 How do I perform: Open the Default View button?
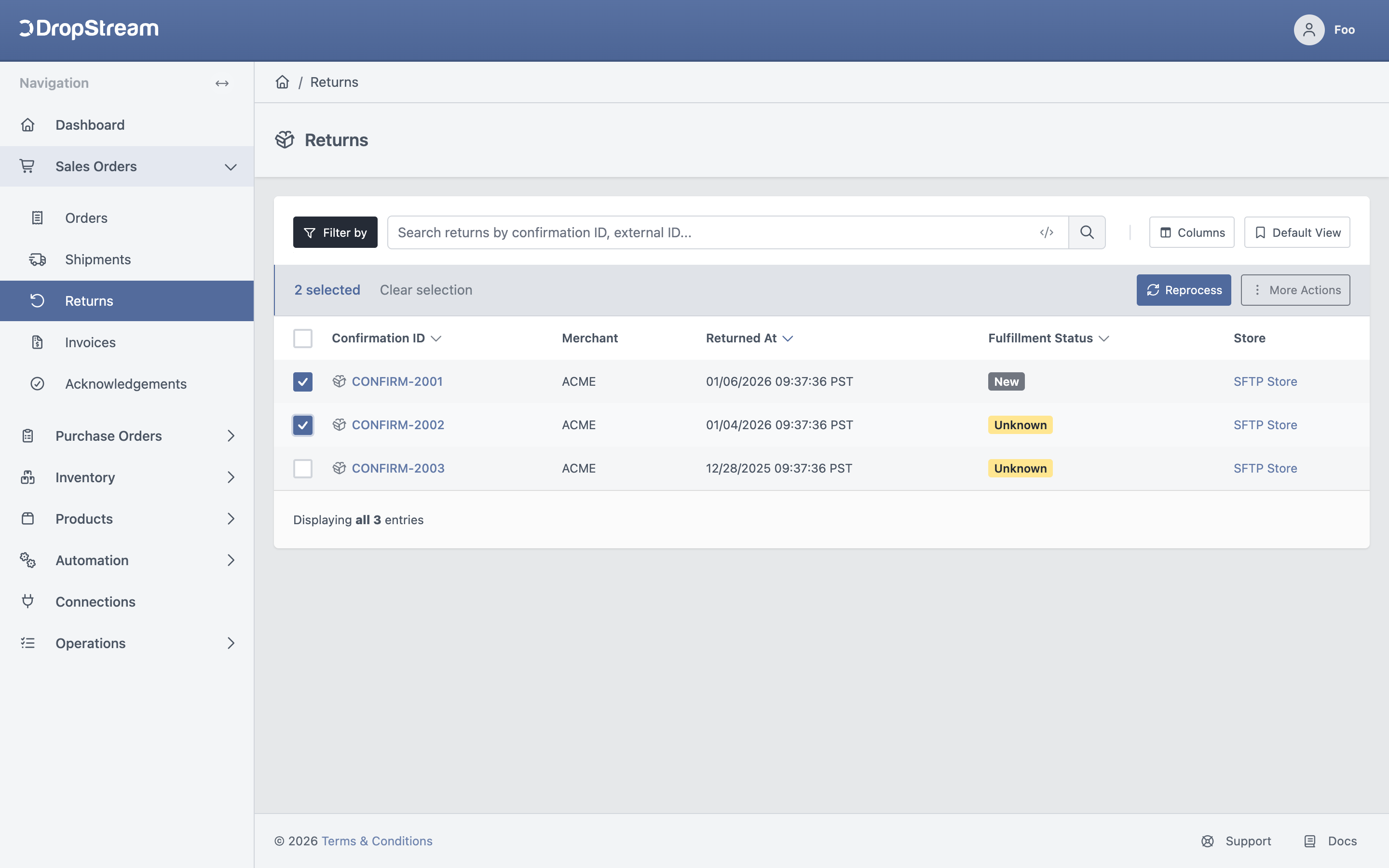(x=1297, y=232)
